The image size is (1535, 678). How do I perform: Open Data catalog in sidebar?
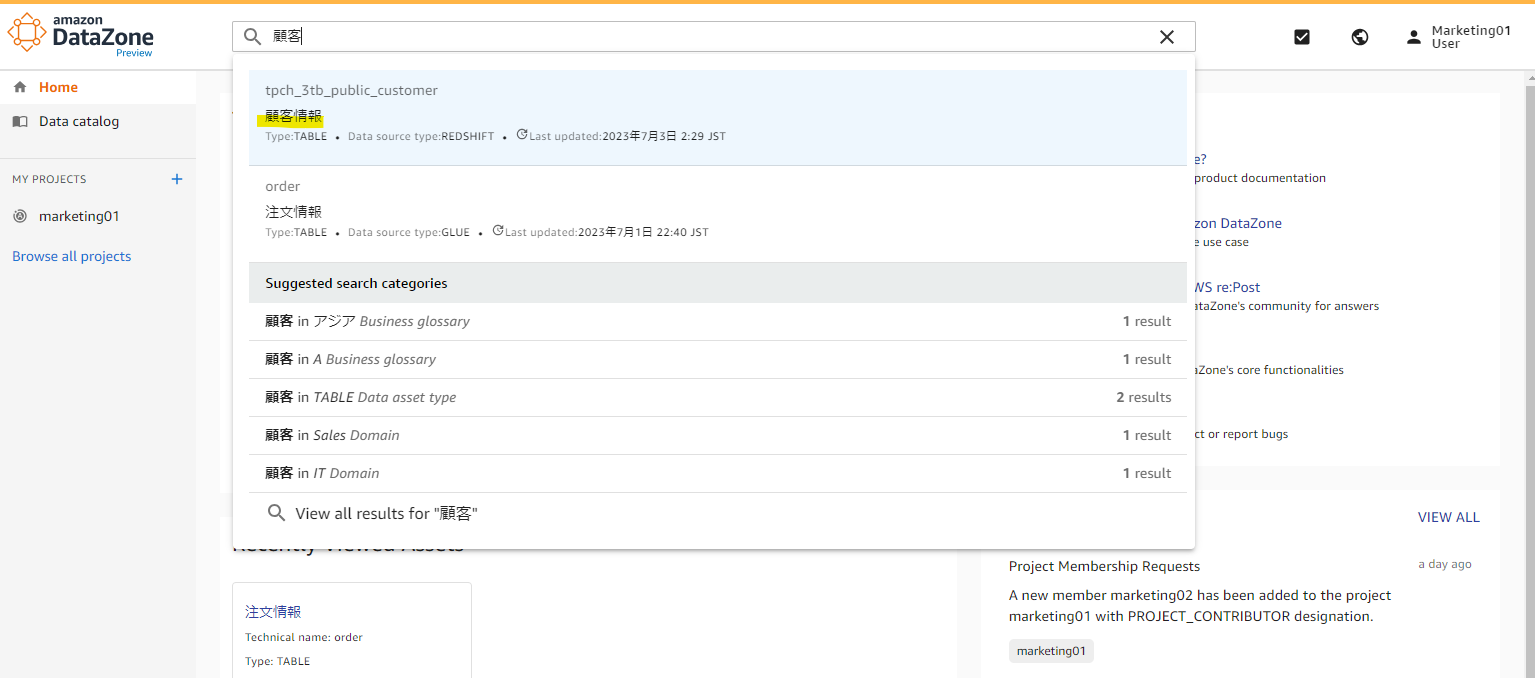pyautogui.click(x=98, y=121)
